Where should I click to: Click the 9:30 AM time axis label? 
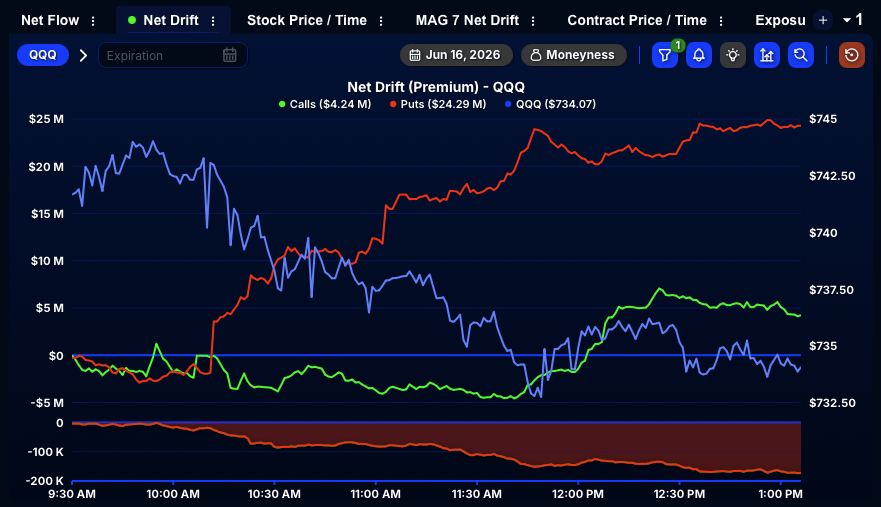click(x=72, y=494)
